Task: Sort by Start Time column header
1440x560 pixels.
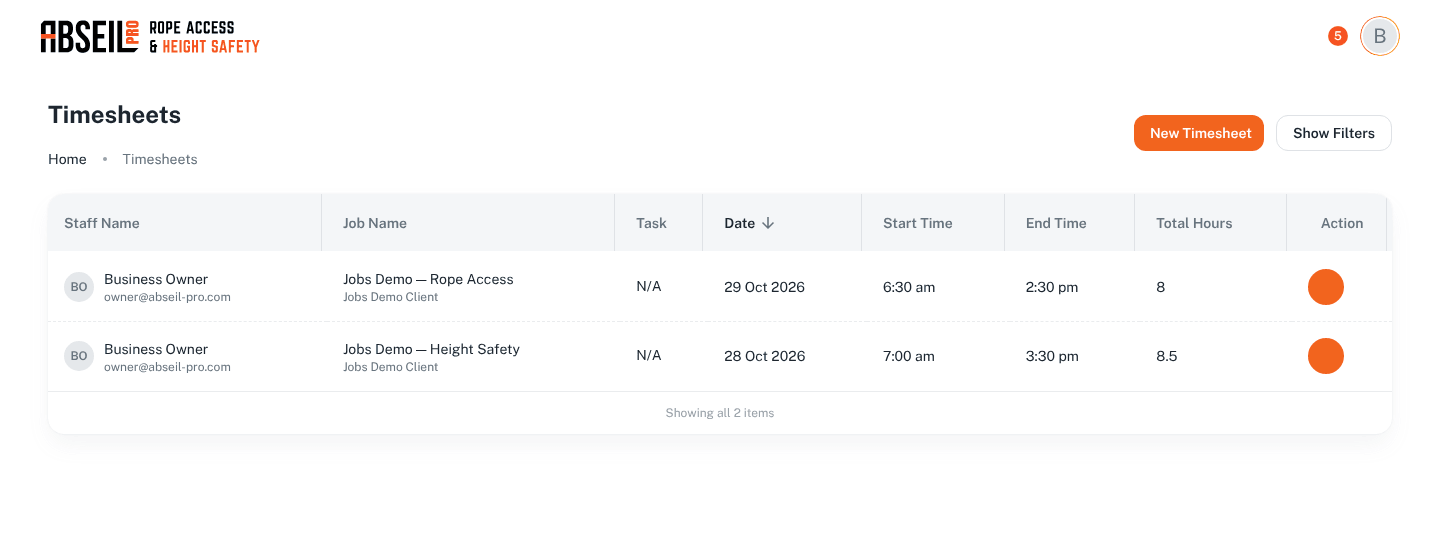Action: coord(918,223)
